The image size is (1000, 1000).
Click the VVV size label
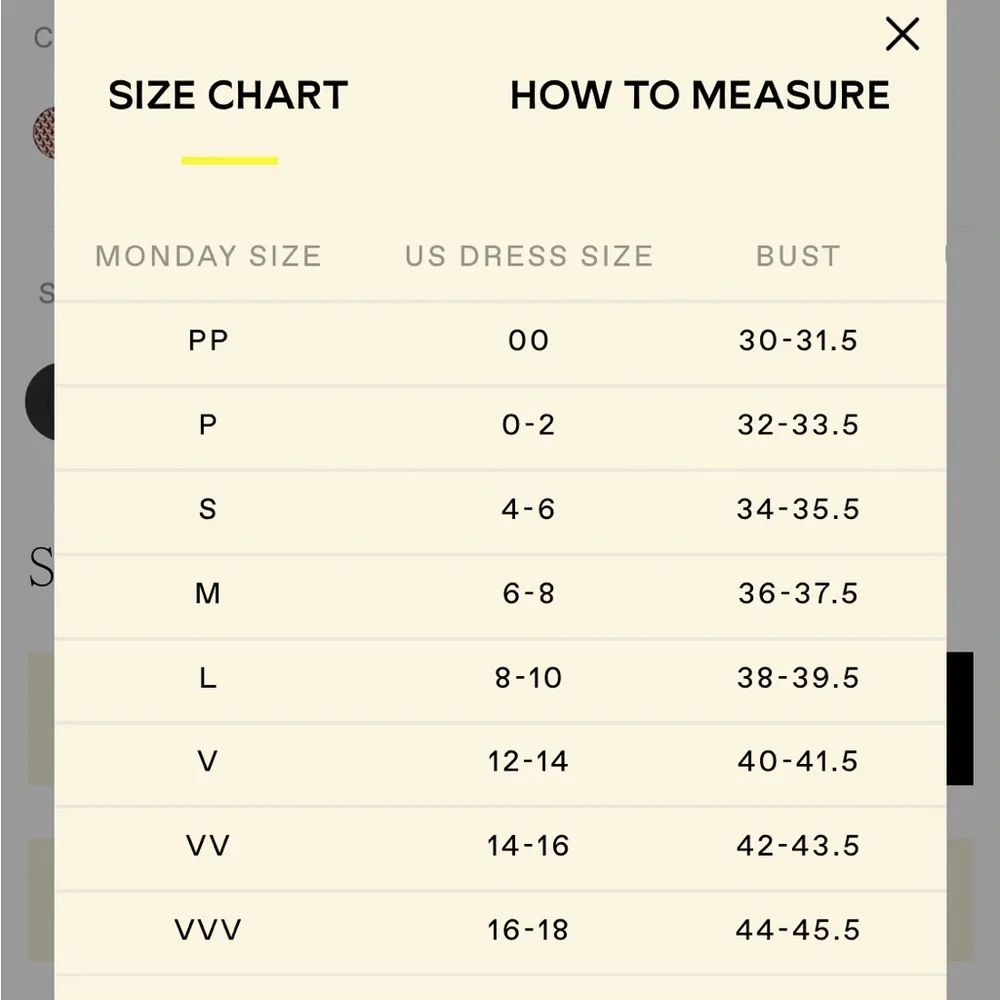[x=208, y=930]
